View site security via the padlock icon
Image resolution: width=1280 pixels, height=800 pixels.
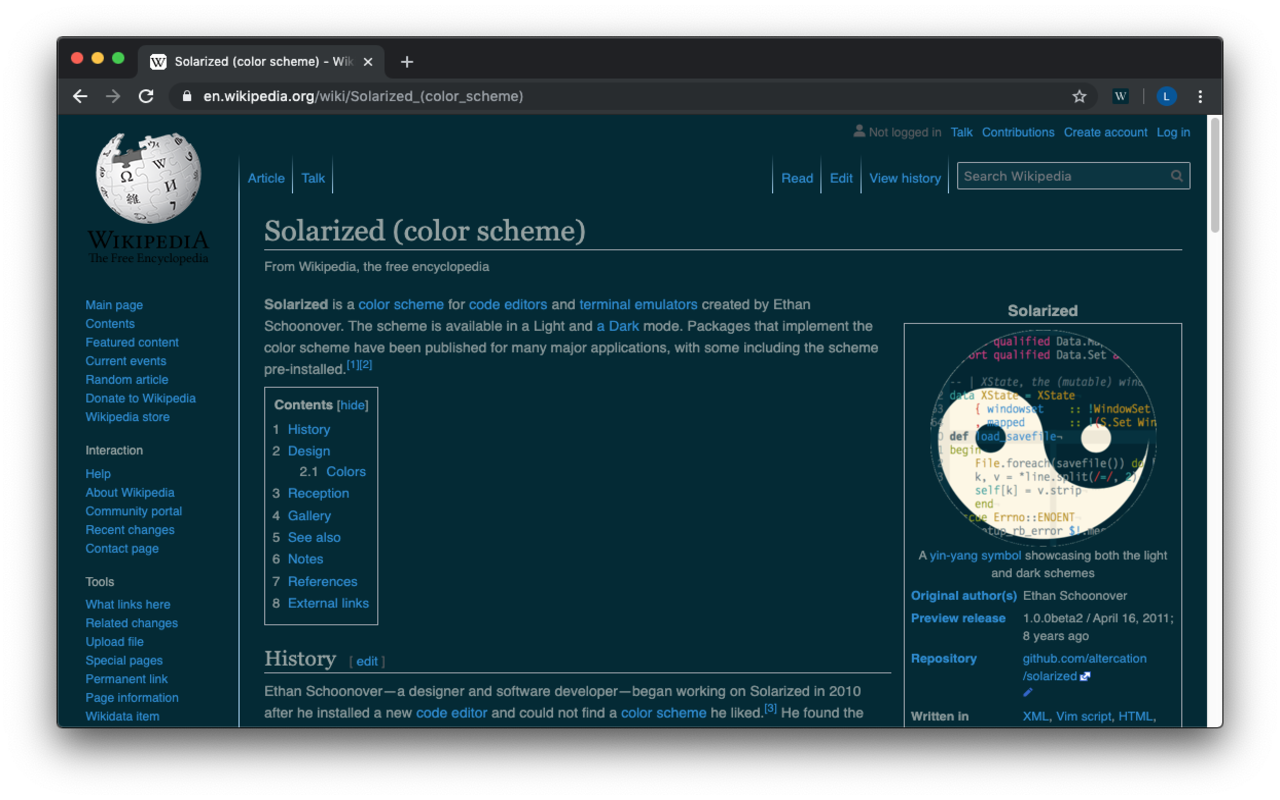click(x=185, y=96)
